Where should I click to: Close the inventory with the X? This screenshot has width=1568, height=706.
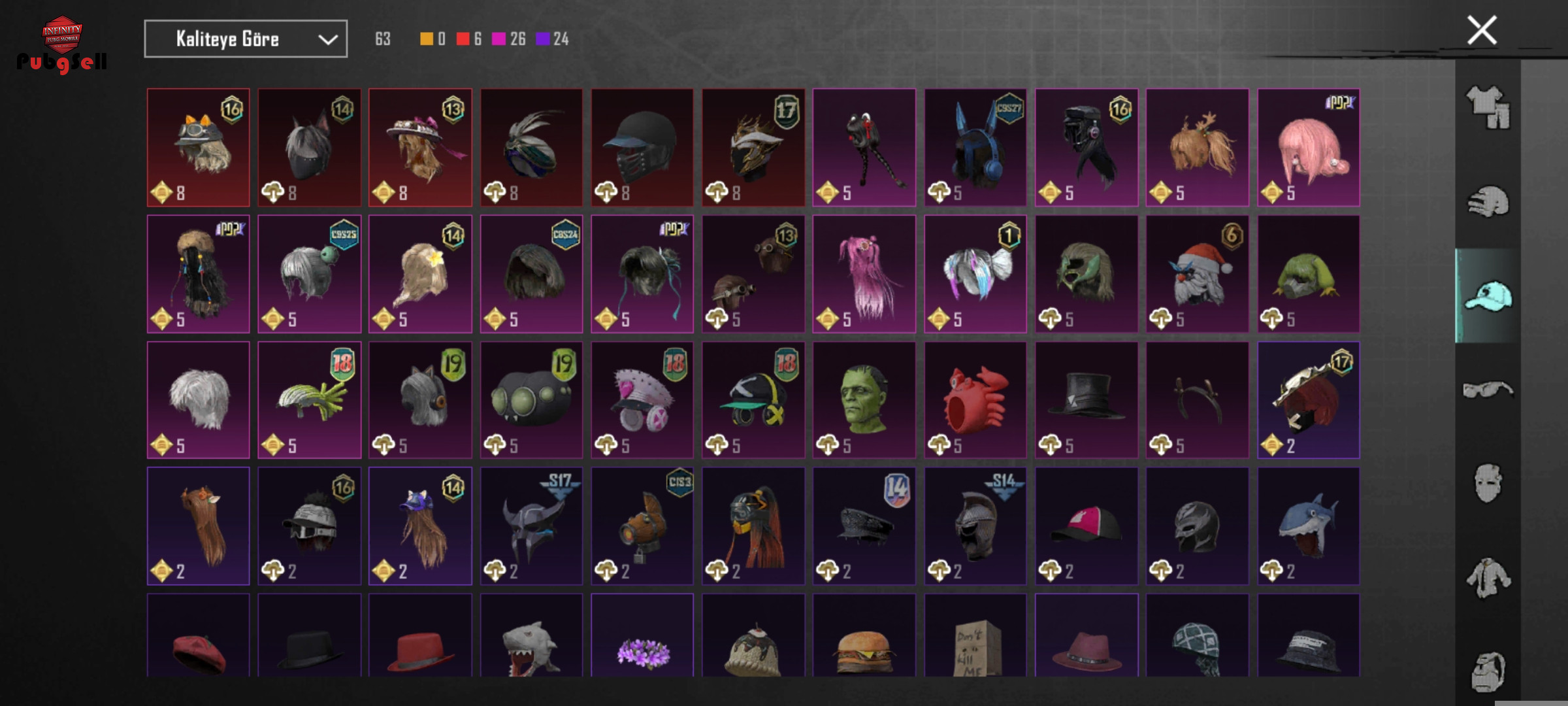point(1482,30)
